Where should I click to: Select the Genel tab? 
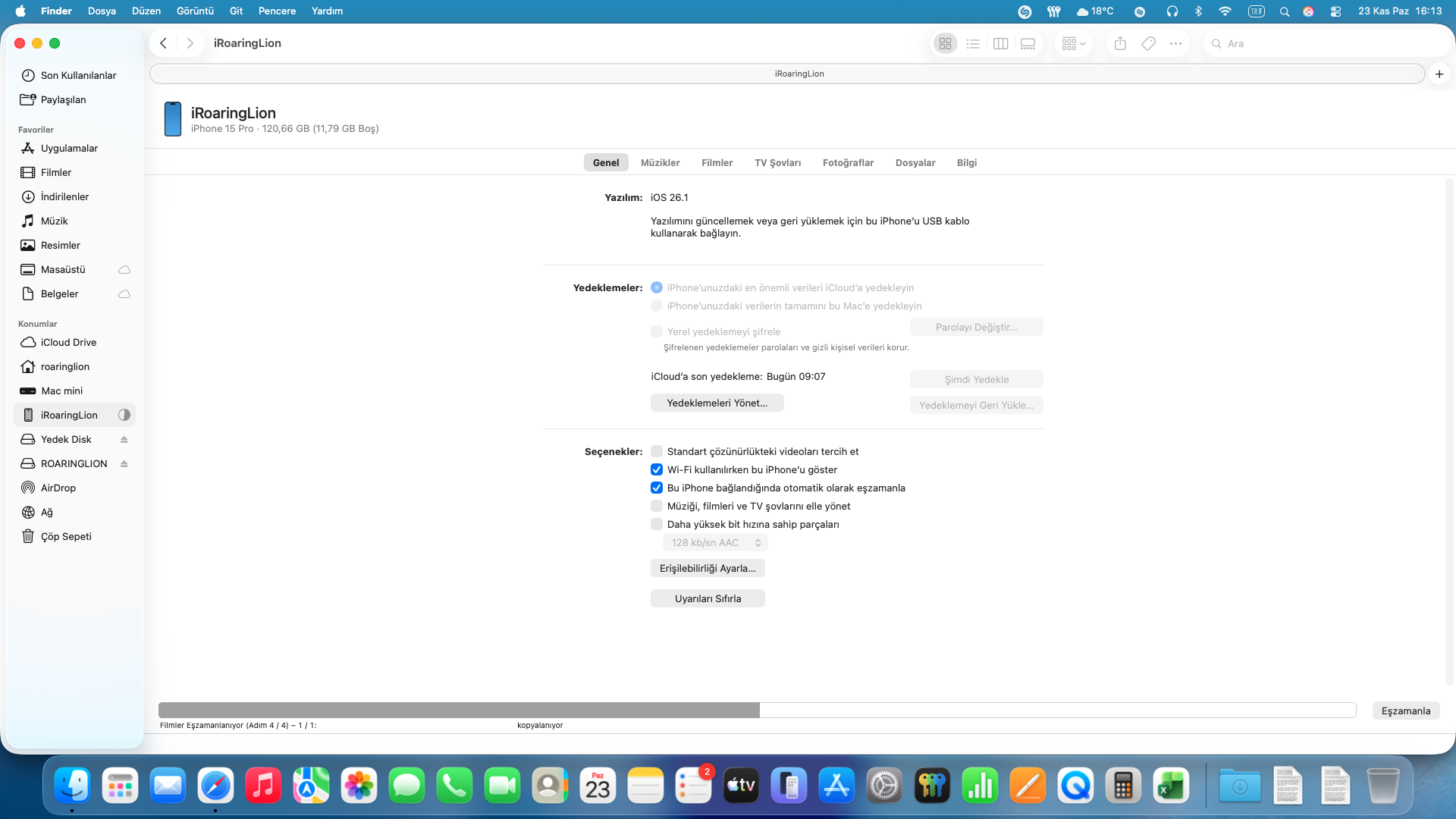[606, 162]
